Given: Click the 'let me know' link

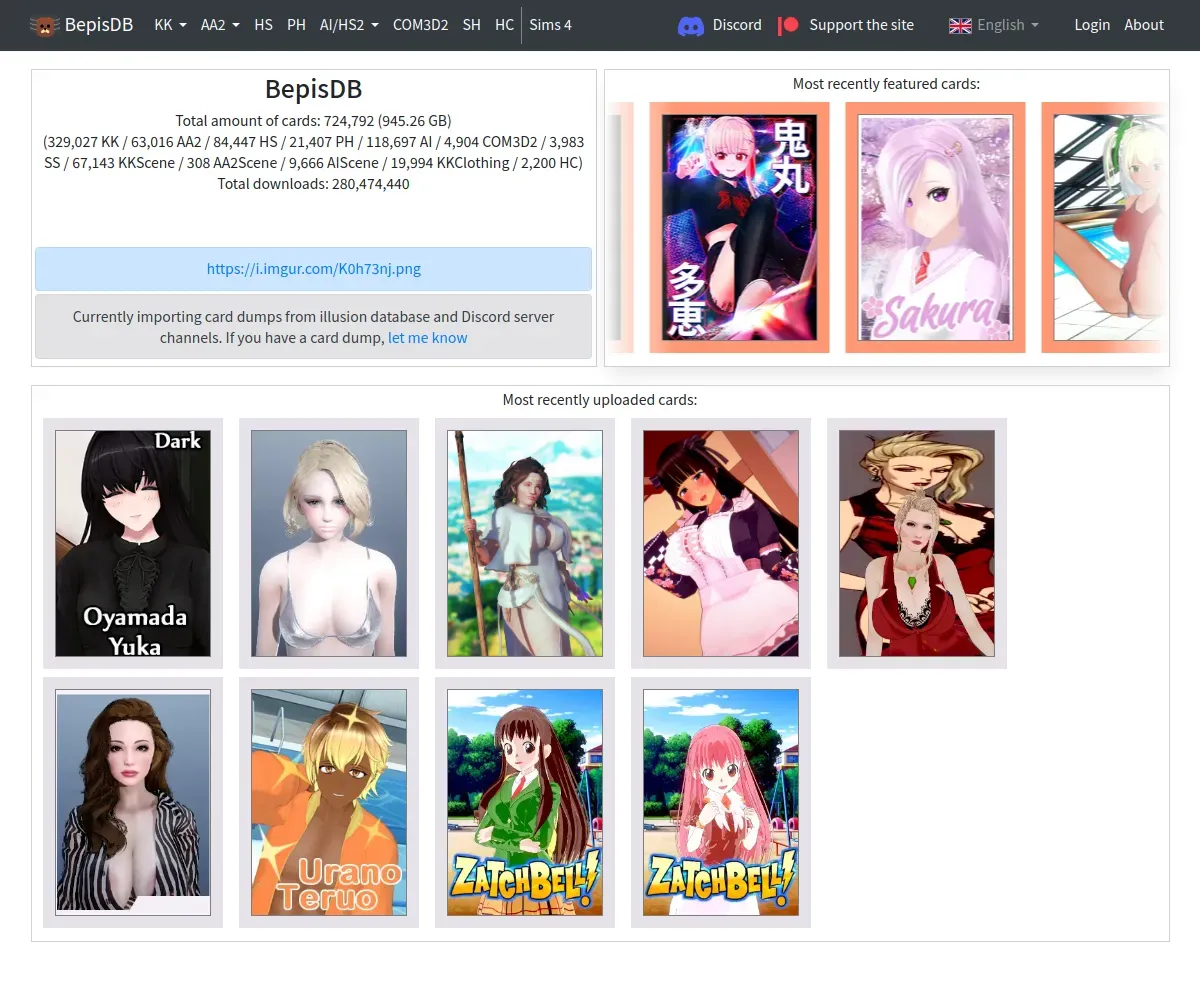Looking at the screenshot, I should [x=428, y=338].
